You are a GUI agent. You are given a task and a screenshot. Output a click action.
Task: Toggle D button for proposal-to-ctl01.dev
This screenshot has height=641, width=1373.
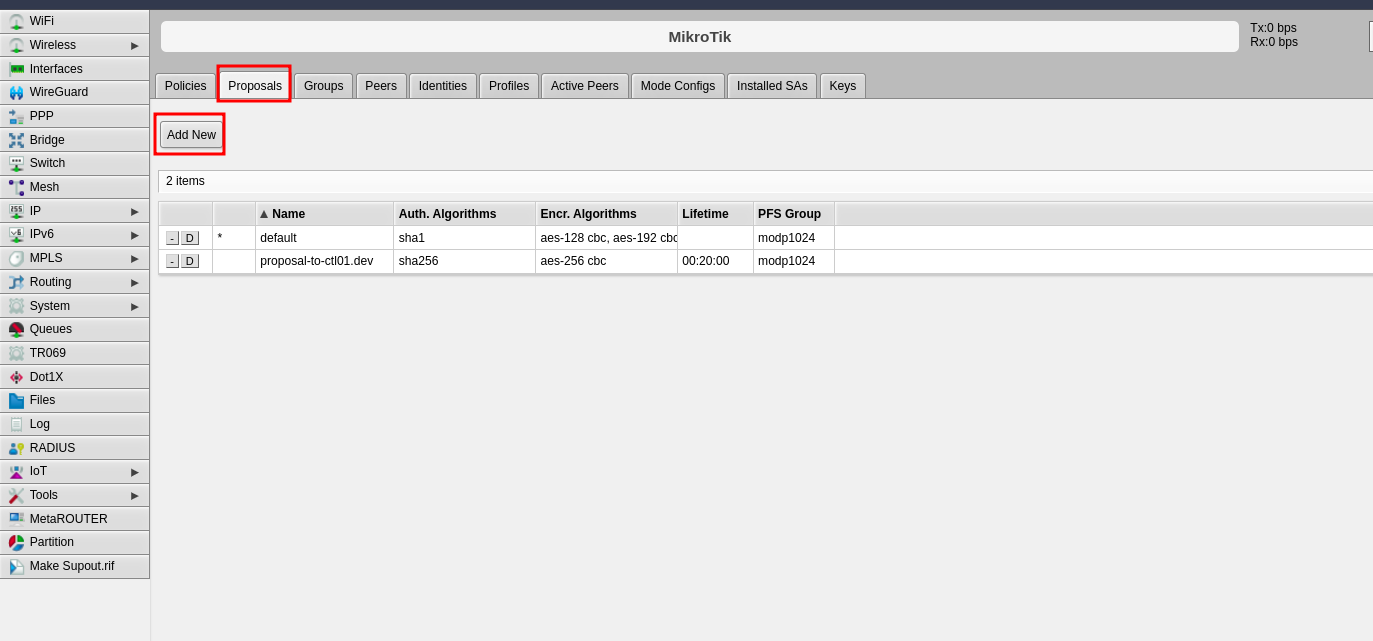(190, 261)
